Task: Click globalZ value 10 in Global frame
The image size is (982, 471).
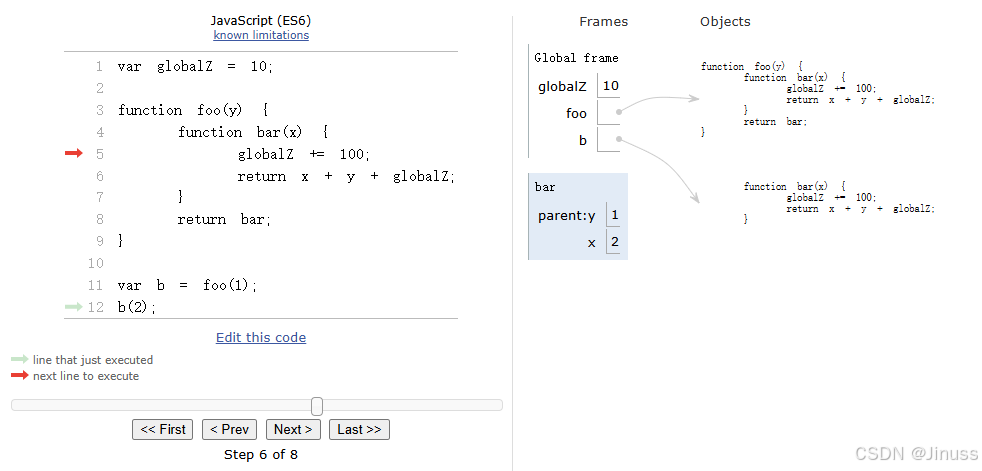Action: pyautogui.click(x=611, y=86)
